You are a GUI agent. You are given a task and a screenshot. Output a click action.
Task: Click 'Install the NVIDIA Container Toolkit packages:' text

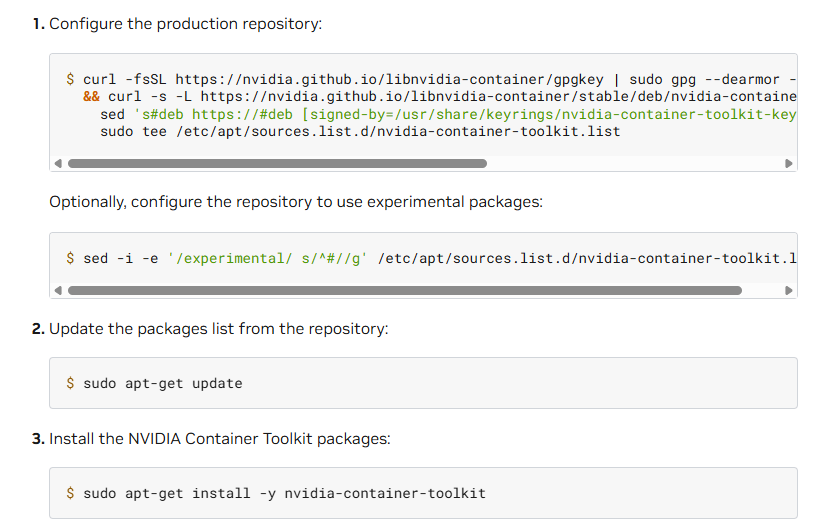pos(220,439)
